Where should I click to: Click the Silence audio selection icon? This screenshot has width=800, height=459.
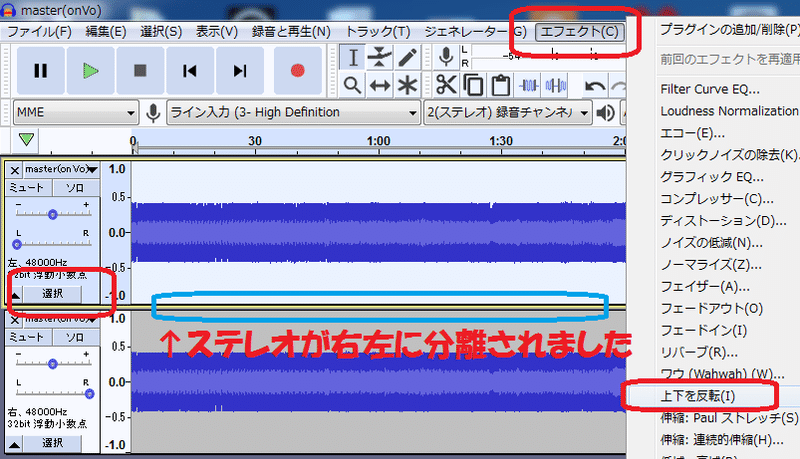pos(556,85)
